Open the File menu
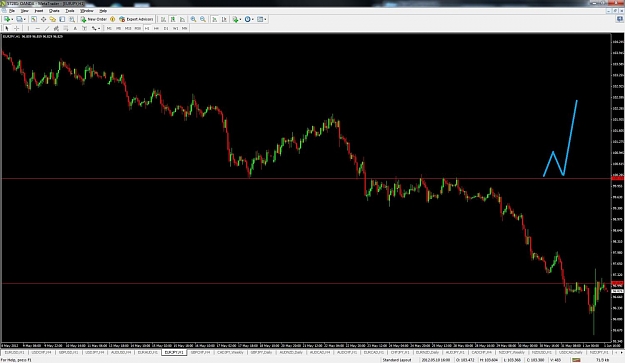Screen dimensions: 625x363 12,11
